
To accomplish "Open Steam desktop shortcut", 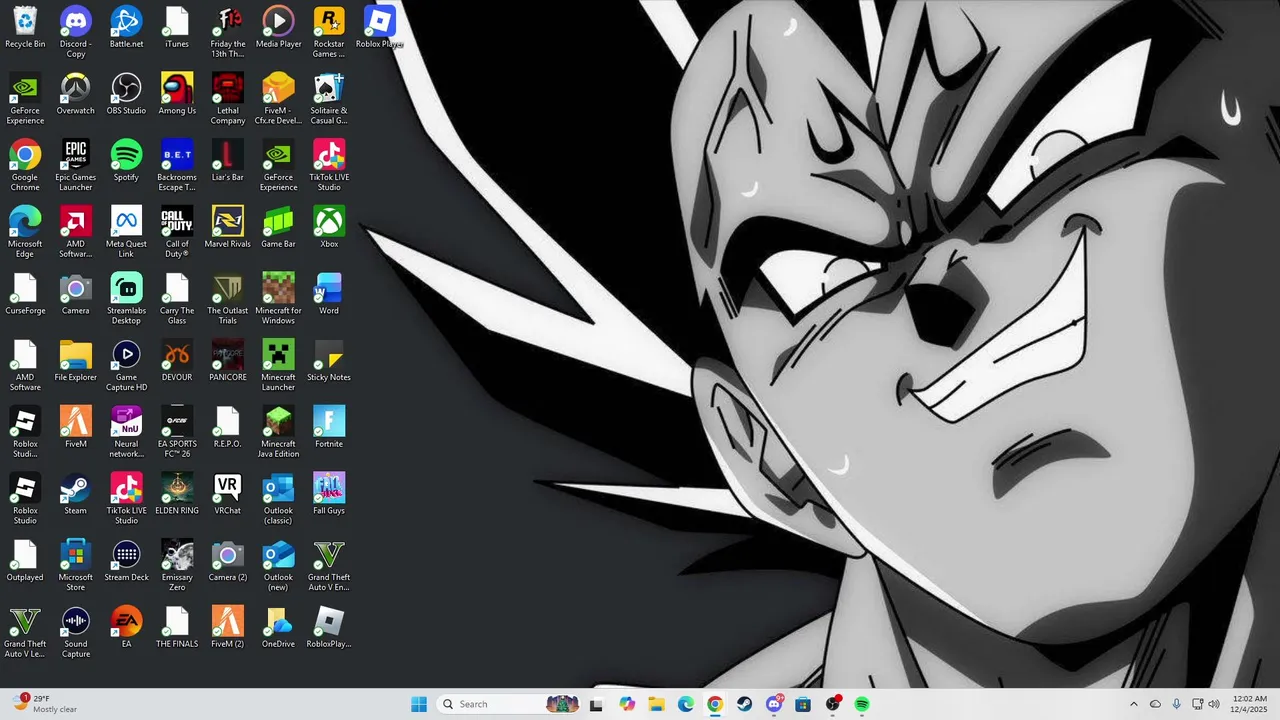I will tap(75, 495).
